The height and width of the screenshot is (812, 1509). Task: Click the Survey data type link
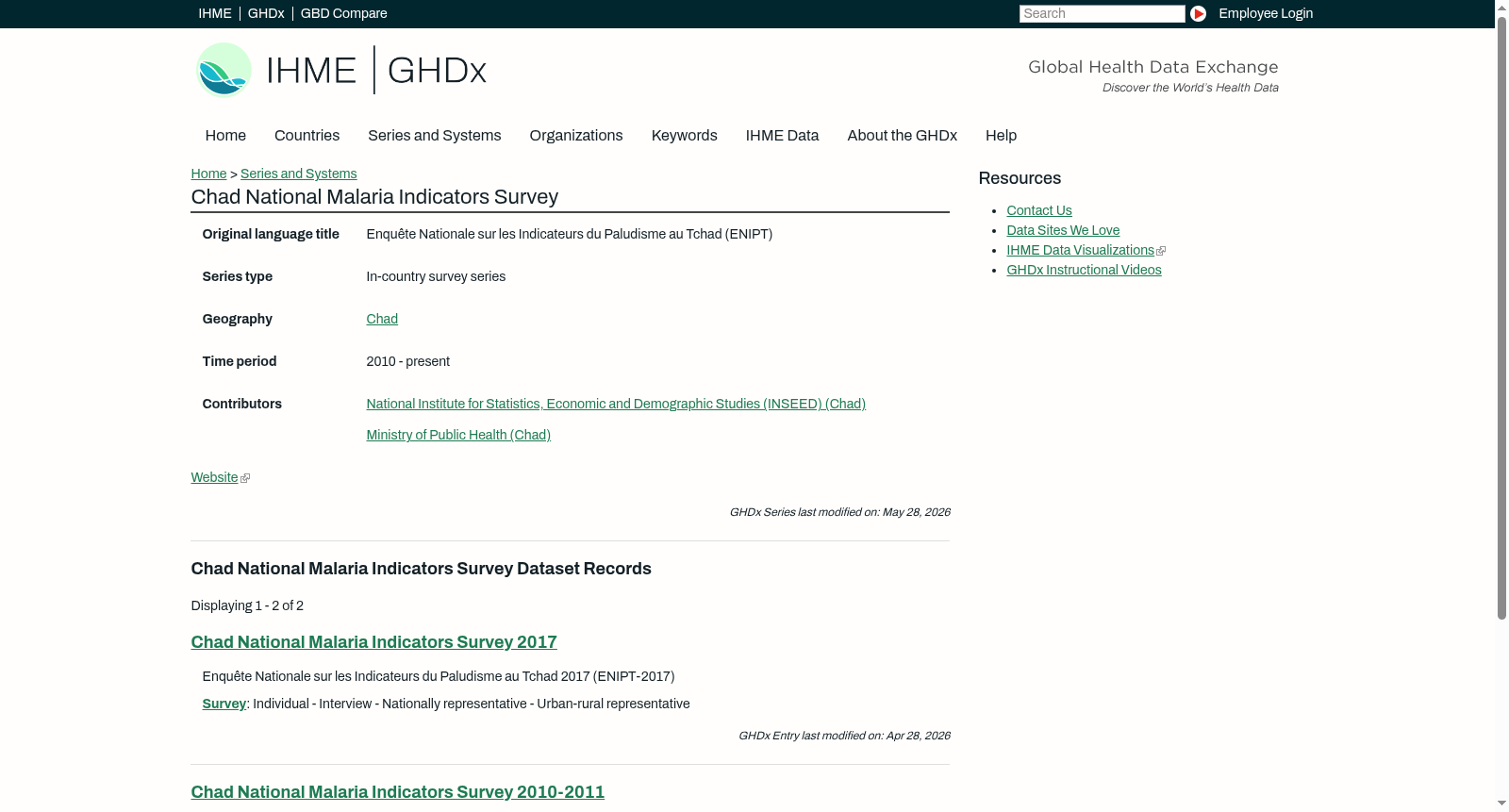[224, 704]
